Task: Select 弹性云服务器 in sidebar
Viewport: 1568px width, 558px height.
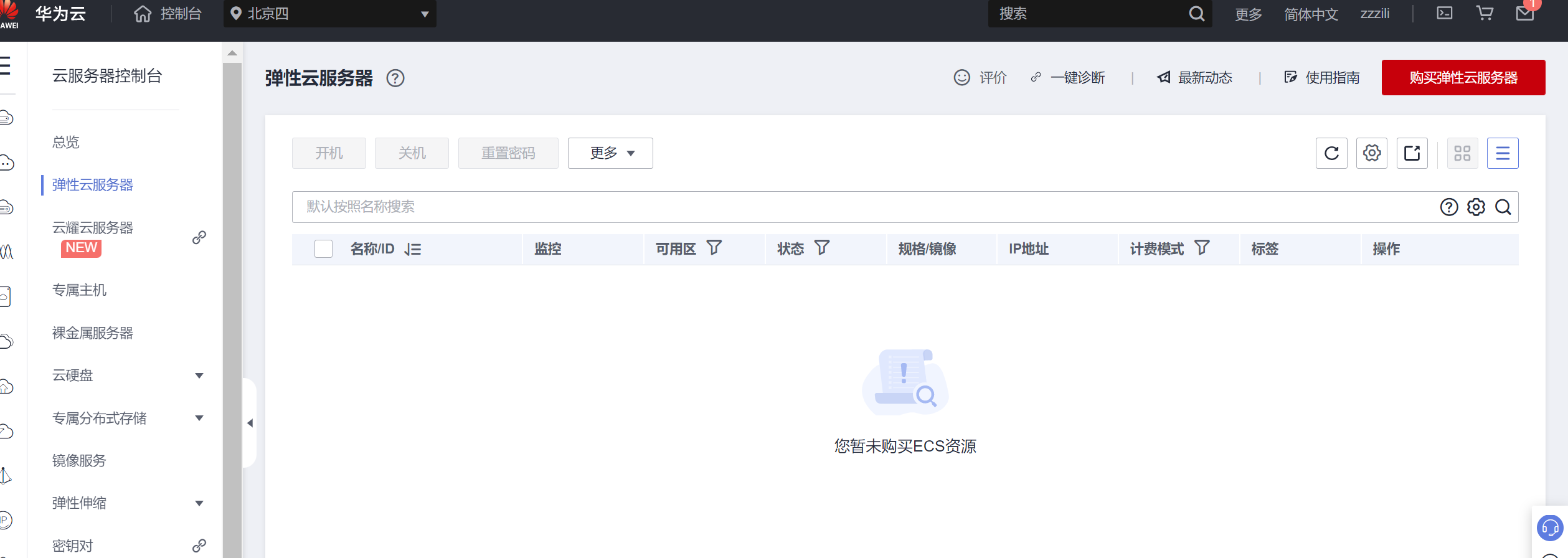Action: pyautogui.click(x=93, y=185)
